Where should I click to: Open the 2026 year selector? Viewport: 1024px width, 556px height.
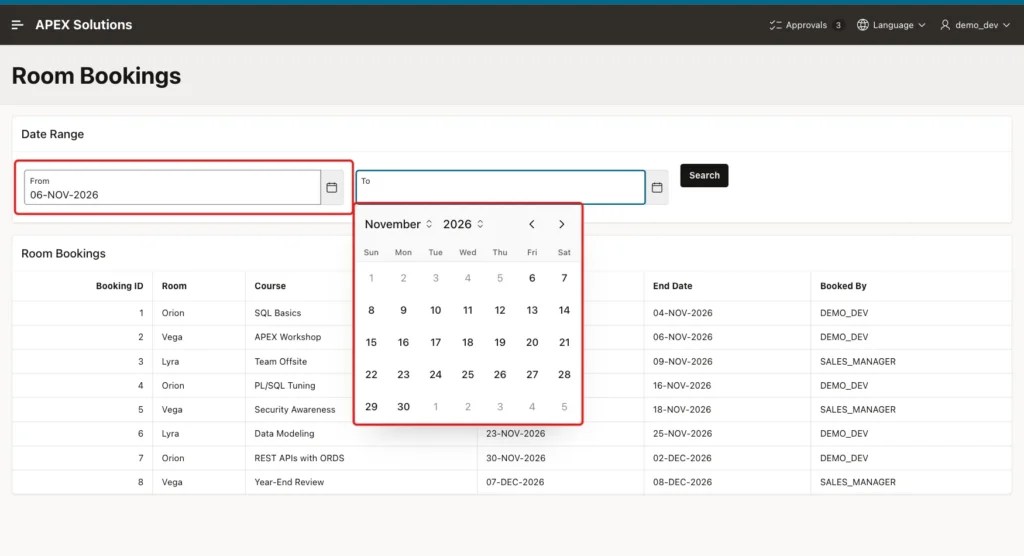[463, 224]
